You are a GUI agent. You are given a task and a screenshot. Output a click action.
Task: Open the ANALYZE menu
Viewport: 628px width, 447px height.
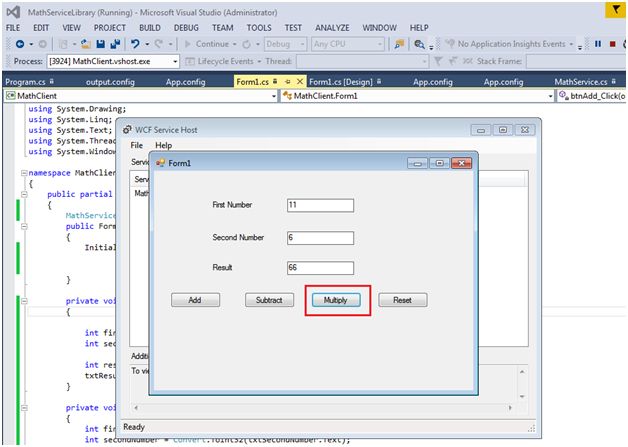(x=332, y=28)
